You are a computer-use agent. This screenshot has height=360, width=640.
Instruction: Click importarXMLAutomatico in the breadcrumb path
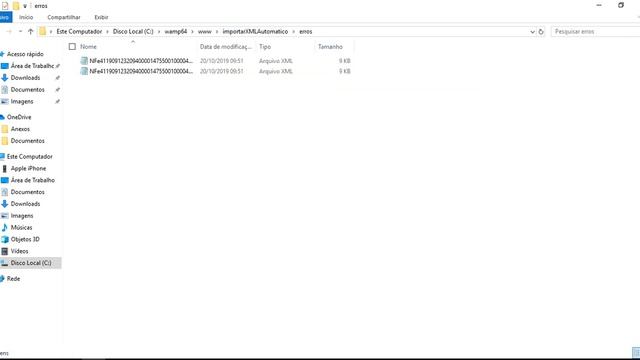[x=255, y=31]
